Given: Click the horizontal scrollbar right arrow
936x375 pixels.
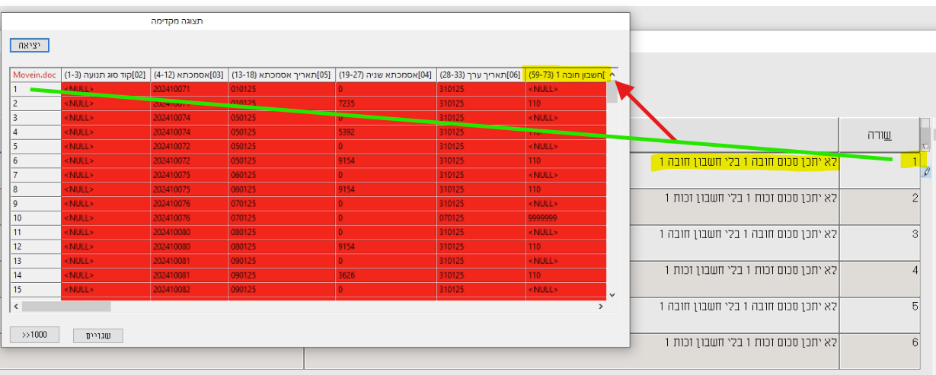Looking at the screenshot, I should point(601,306).
